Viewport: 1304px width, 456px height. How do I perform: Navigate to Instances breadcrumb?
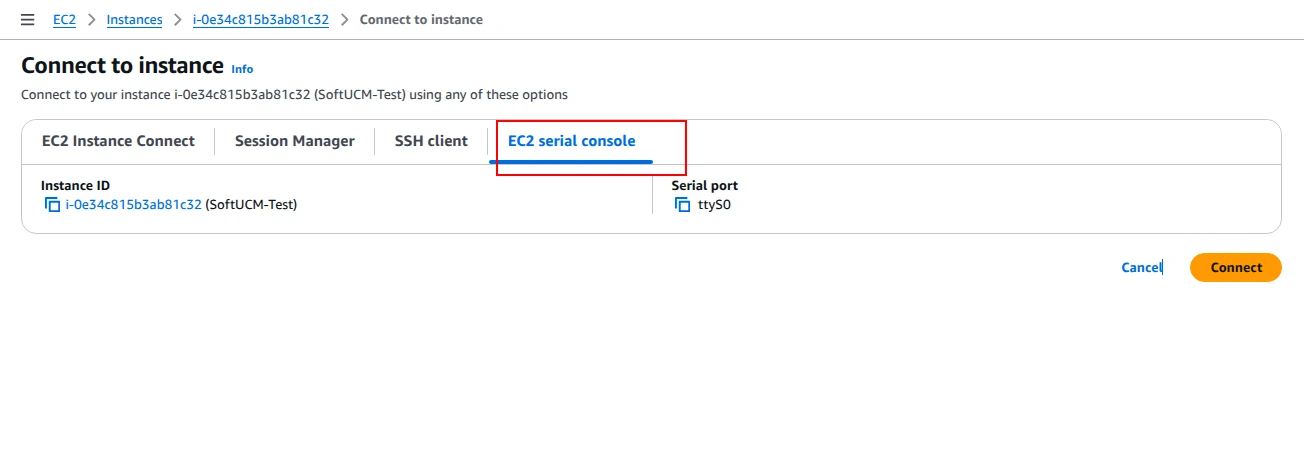point(134,19)
